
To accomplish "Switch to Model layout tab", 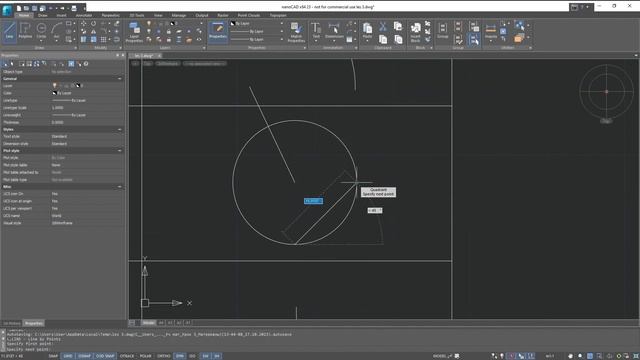I will [x=149, y=323].
